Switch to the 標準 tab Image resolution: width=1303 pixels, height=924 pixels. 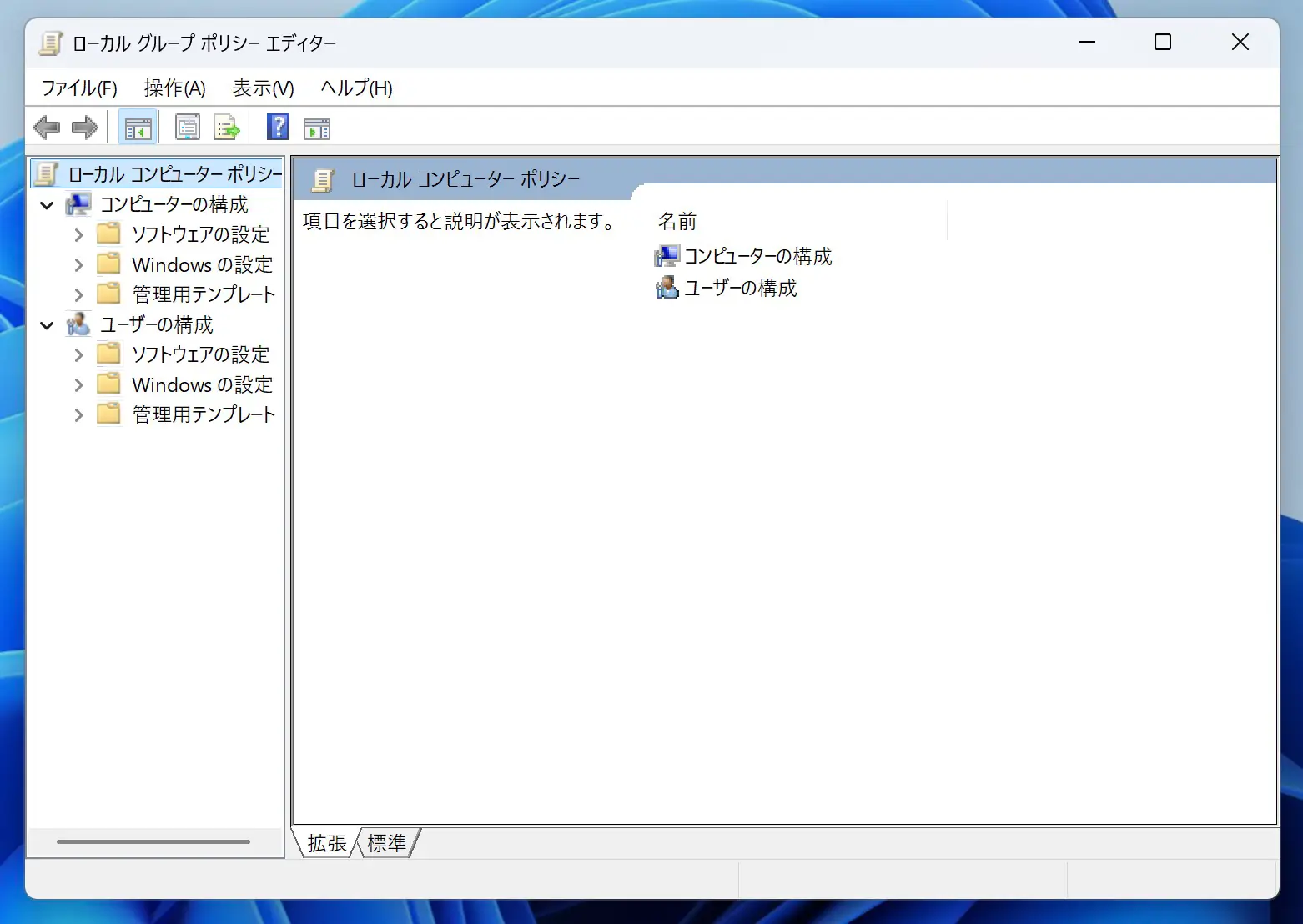pyautogui.click(x=387, y=843)
